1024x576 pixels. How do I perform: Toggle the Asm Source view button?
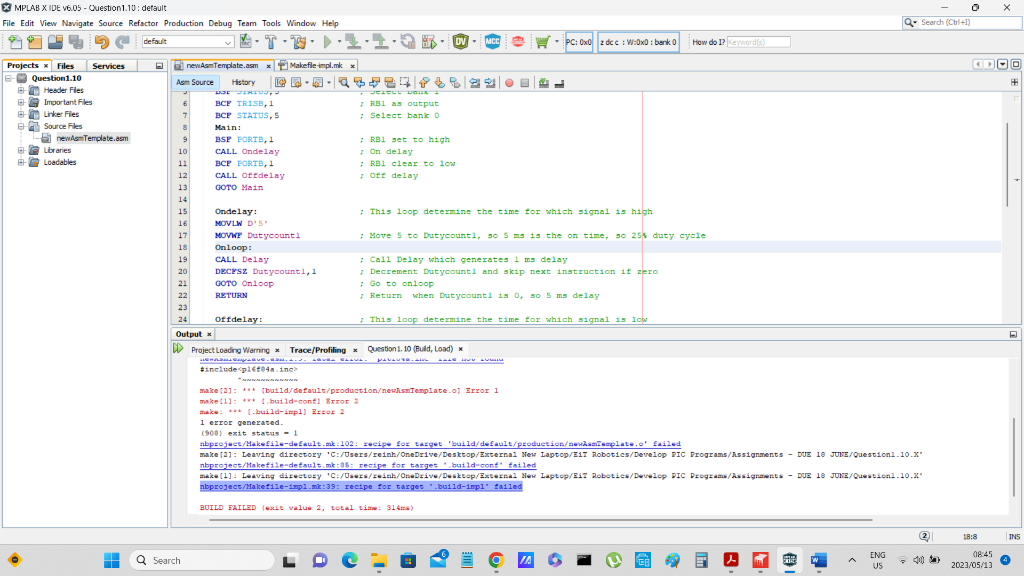[195, 82]
